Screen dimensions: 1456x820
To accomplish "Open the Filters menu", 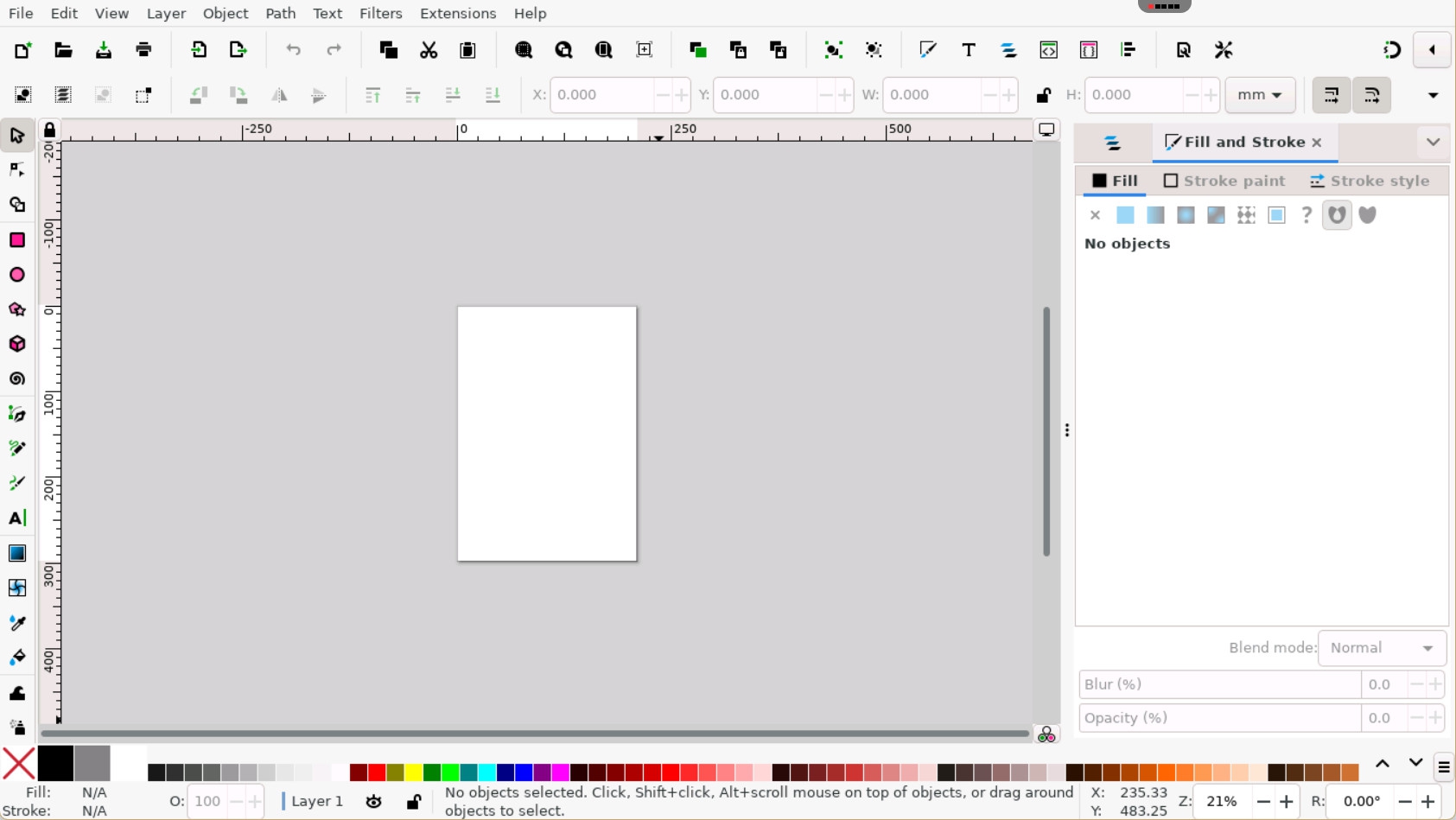I will coord(380,14).
